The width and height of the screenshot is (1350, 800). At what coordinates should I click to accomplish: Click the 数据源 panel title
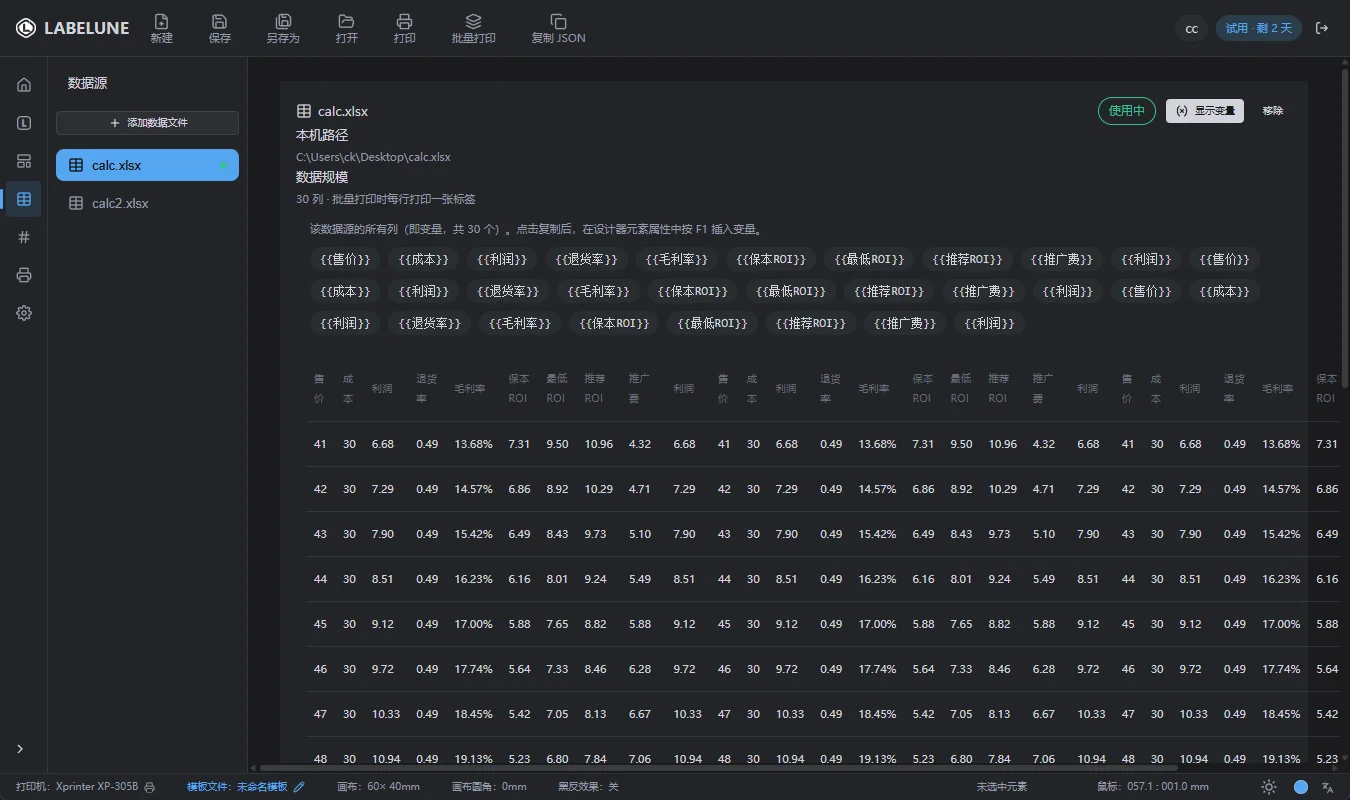click(x=87, y=84)
